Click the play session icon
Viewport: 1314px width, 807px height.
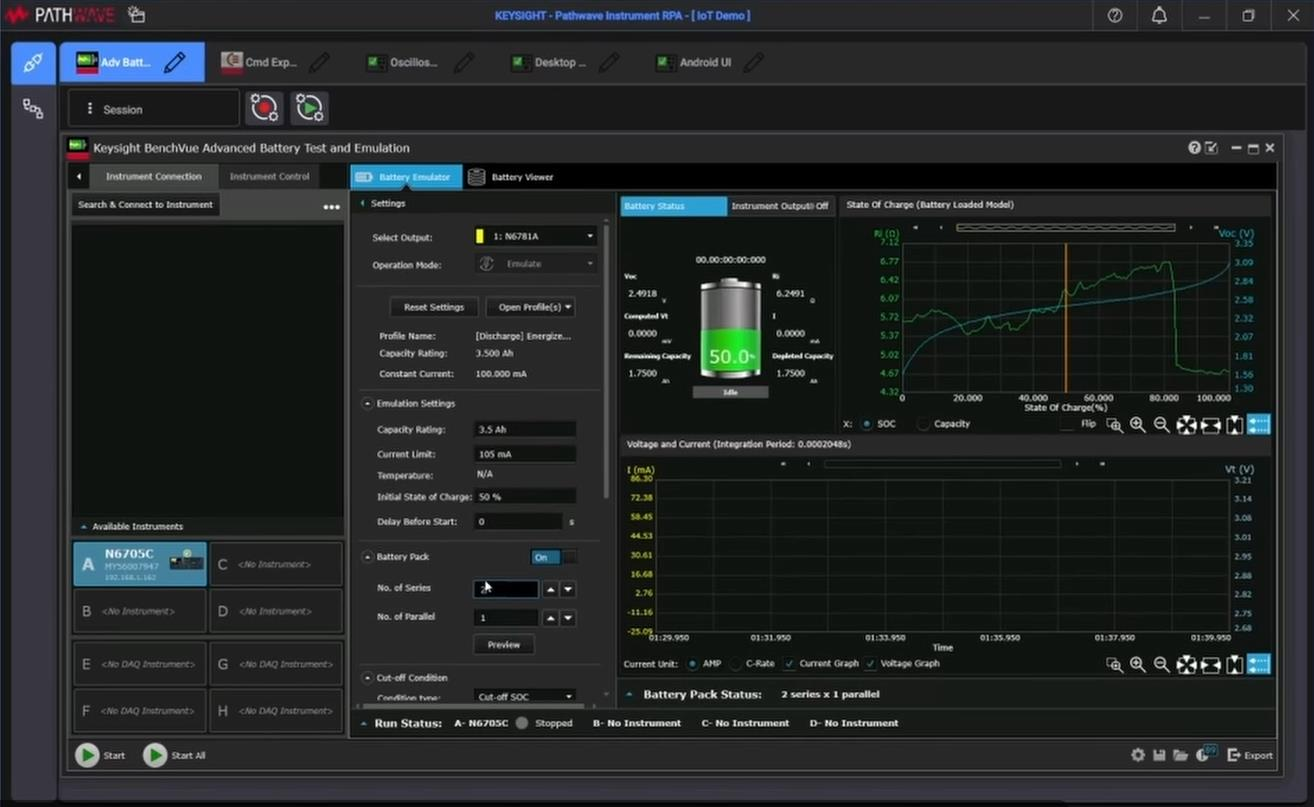[310, 108]
